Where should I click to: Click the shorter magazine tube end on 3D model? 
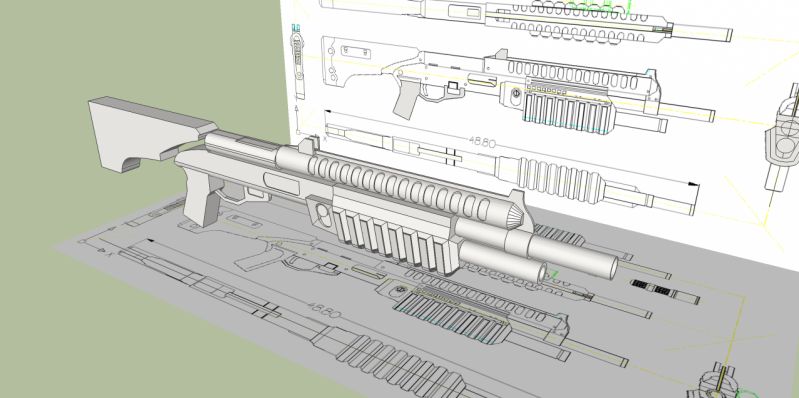pyautogui.click(x=541, y=273)
